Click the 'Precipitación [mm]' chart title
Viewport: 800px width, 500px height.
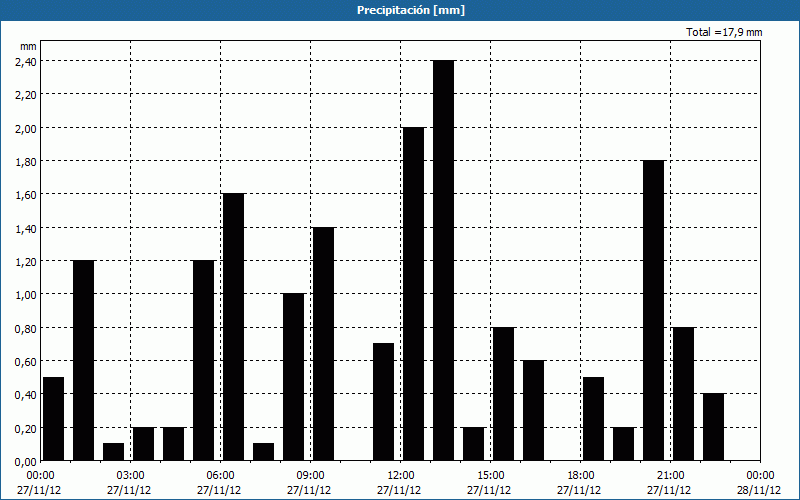tap(411, 10)
